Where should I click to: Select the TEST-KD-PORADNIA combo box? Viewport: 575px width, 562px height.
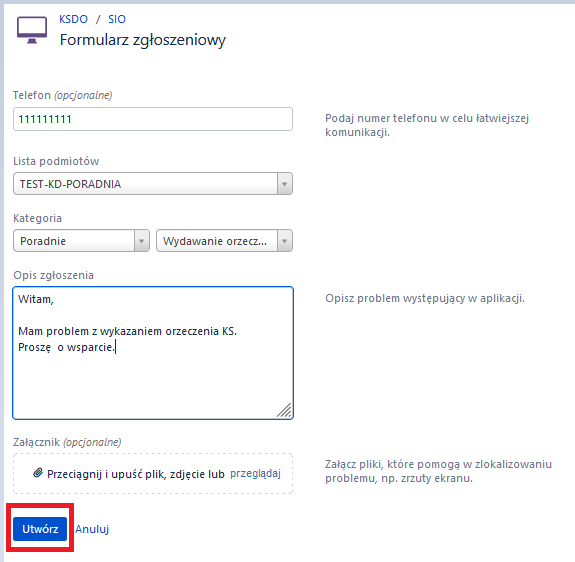point(153,184)
